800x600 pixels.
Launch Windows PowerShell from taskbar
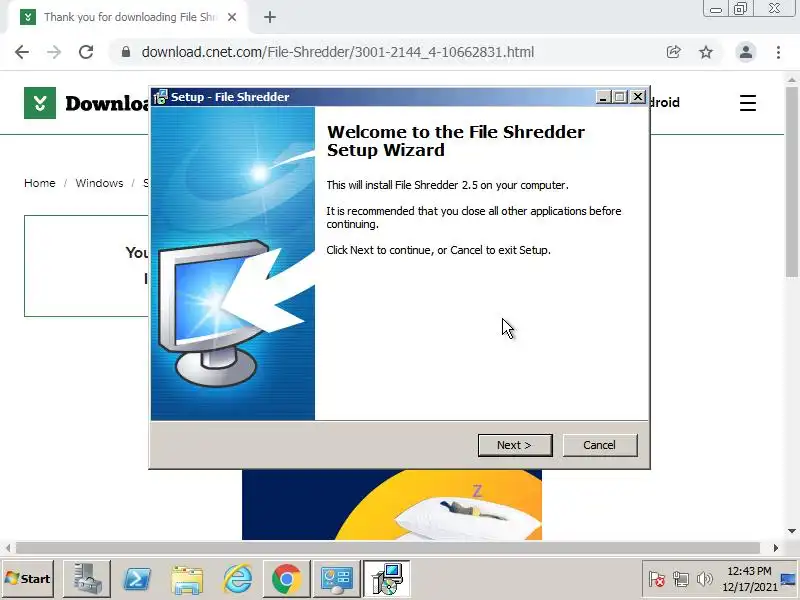coord(137,579)
